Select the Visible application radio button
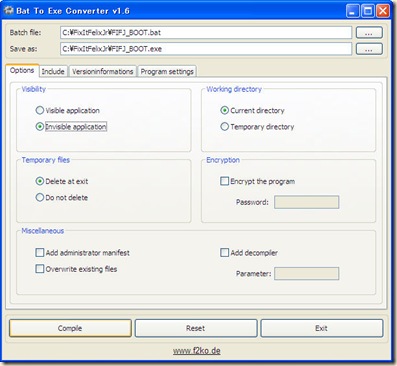Image resolution: width=397 pixels, height=366 pixels. pos(40,110)
